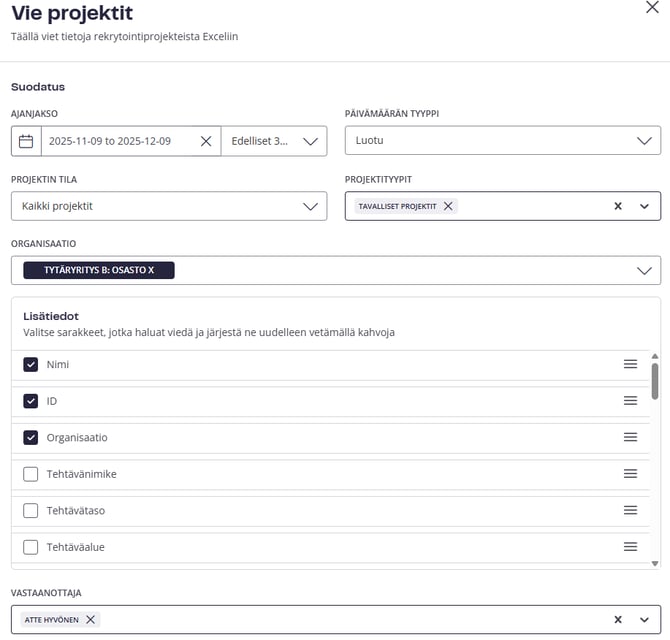670x640 pixels.
Task: Click the reorder handle for ID row
Action: click(x=630, y=401)
